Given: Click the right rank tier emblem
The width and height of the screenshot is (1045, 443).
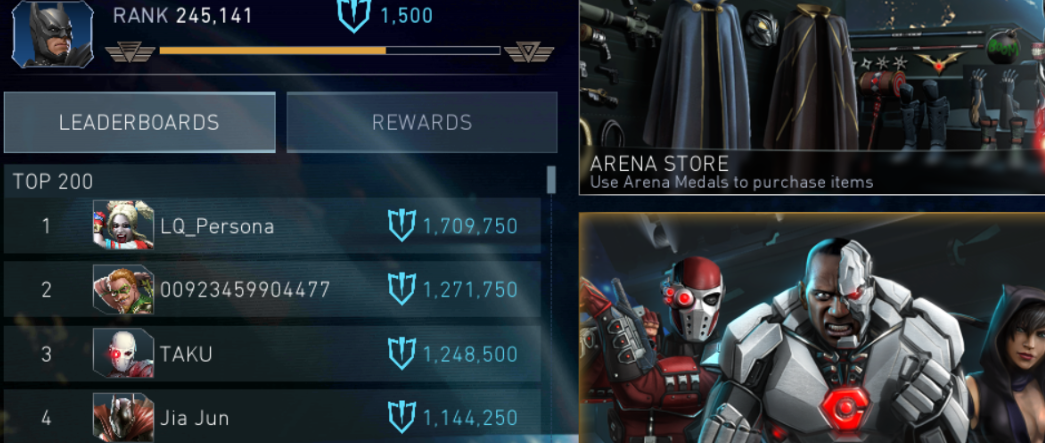Looking at the screenshot, I should click(529, 52).
